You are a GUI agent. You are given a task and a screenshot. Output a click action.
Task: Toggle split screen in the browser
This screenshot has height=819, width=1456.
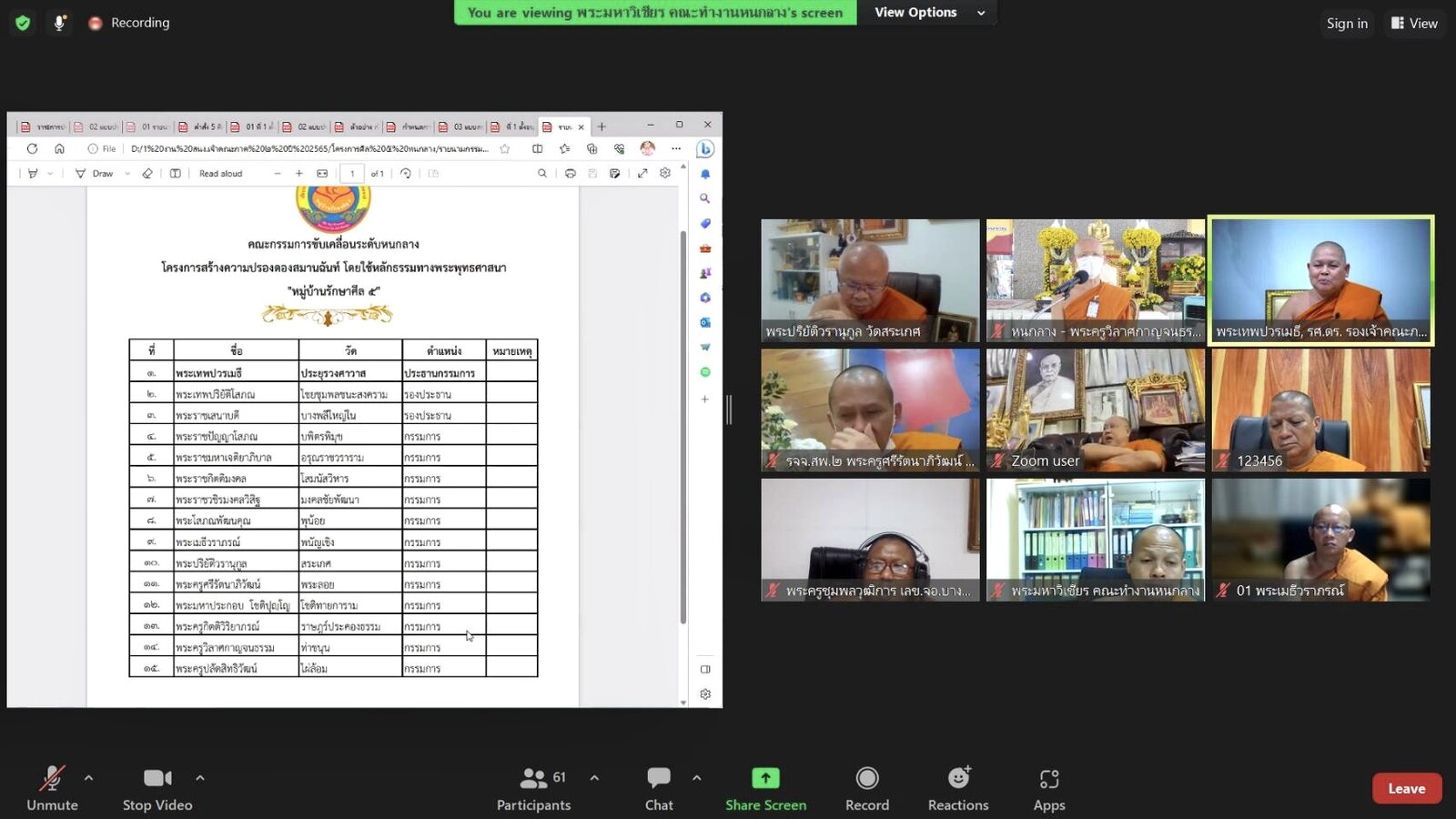pyautogui.click(x=538, y=148)
